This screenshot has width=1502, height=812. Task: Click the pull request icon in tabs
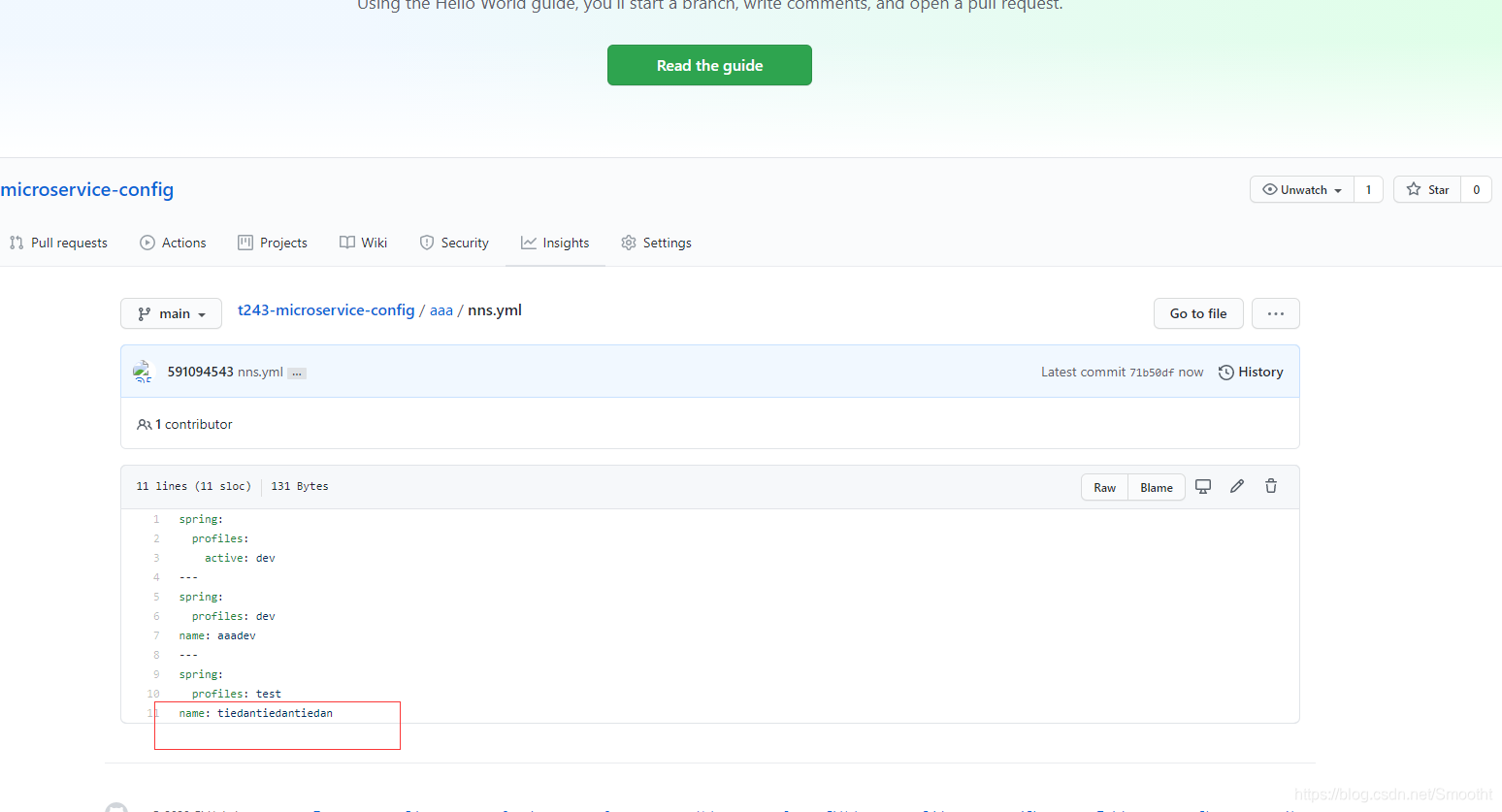click(x=16, y=243)
